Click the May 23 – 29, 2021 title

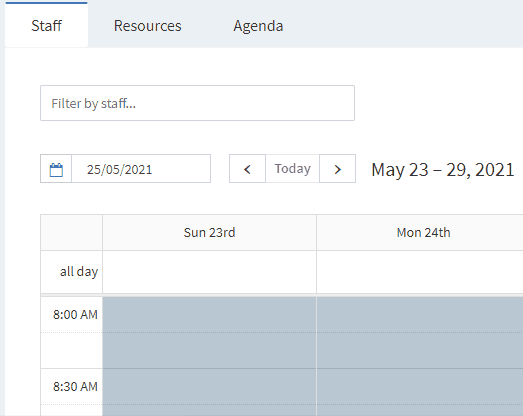coord(443,169)
